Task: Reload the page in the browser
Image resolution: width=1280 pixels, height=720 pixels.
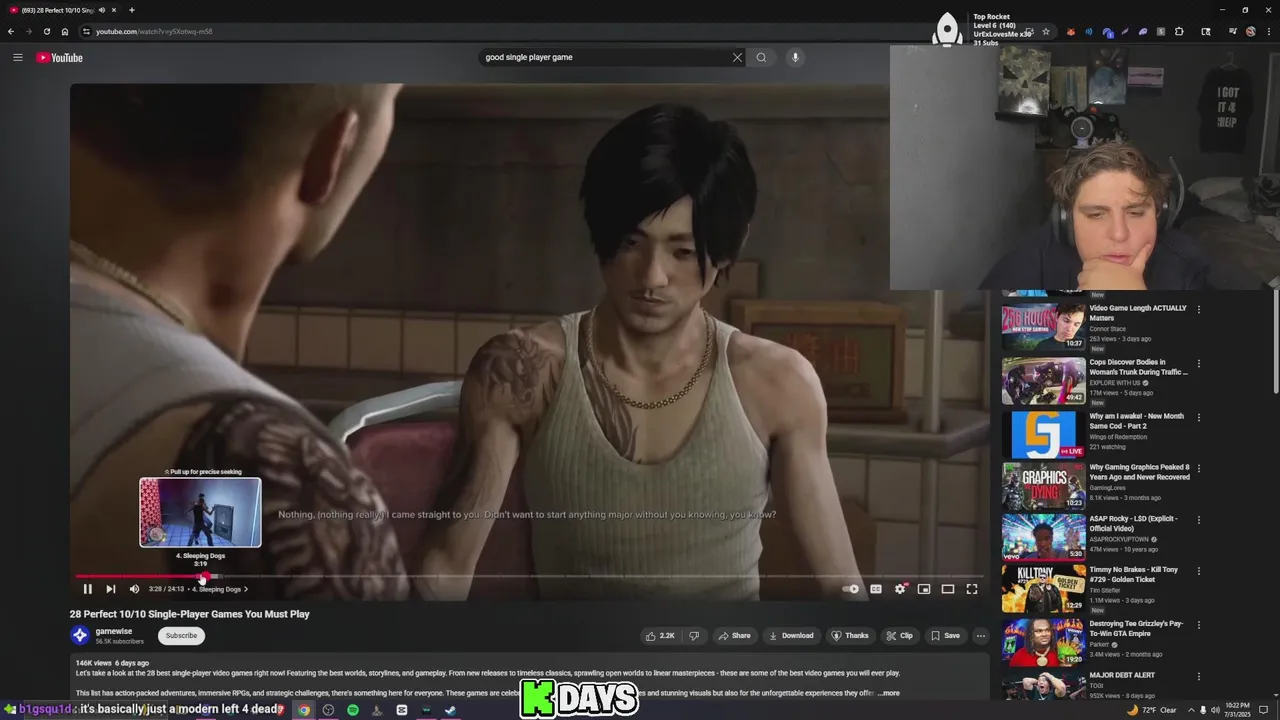Action: 46,31
